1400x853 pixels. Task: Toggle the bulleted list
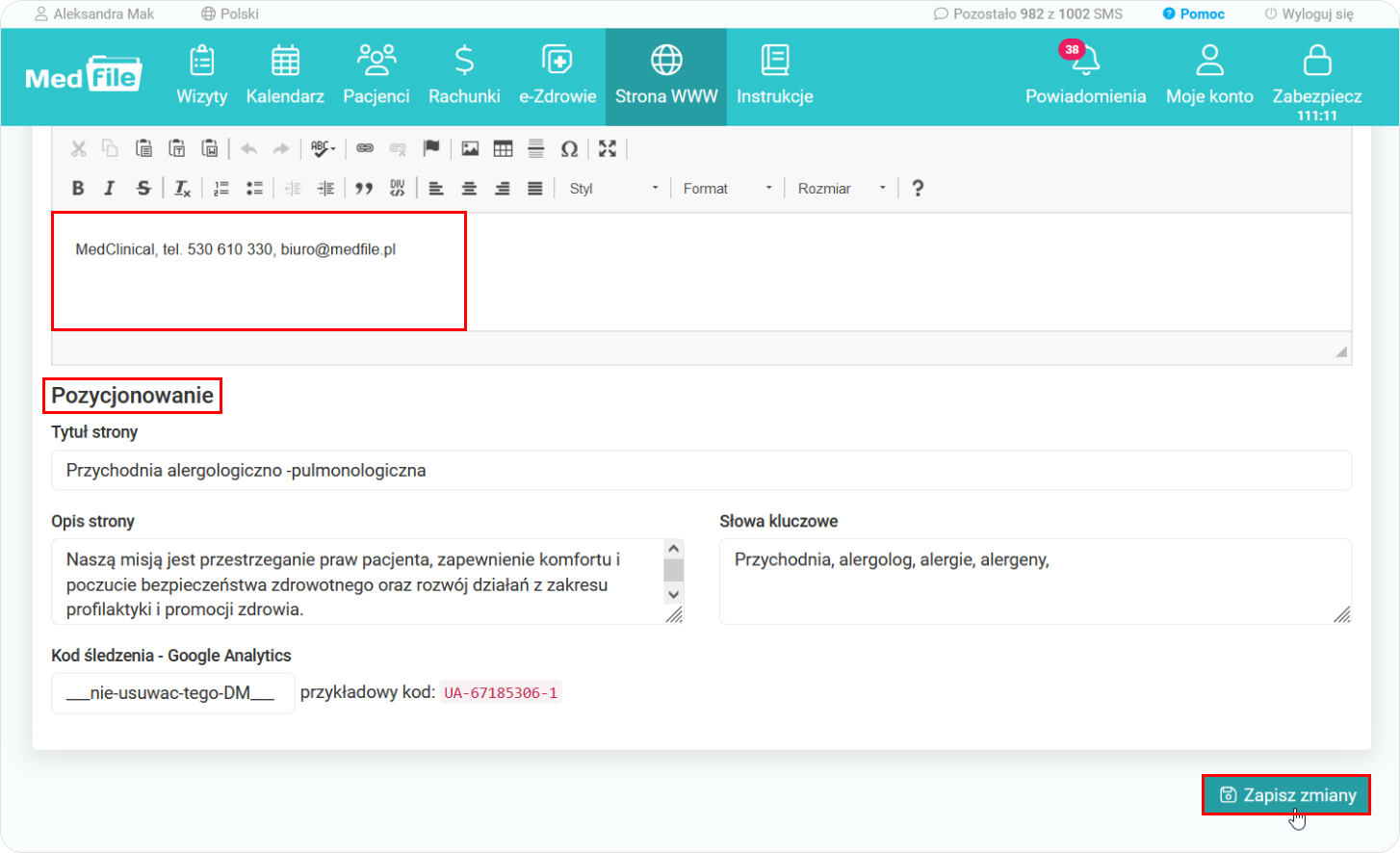coord(254,189)
